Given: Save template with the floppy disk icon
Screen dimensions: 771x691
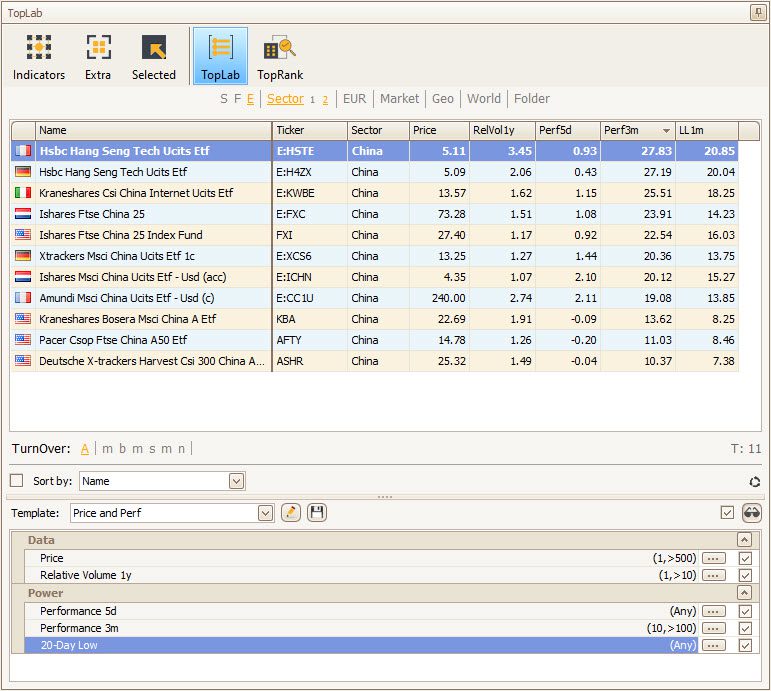Looking at the screenshot, I should pos(317,513).
